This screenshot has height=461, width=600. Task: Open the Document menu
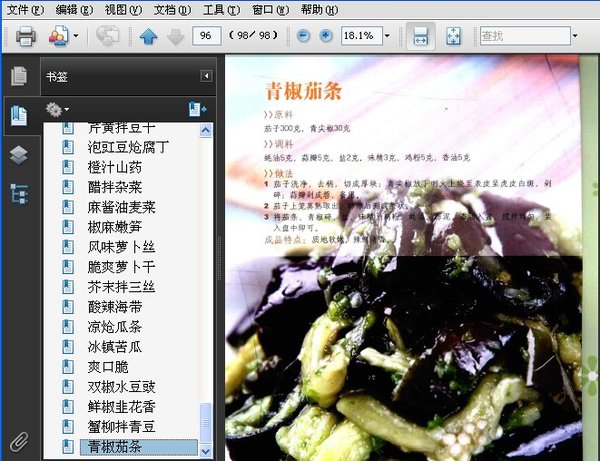(x=172, y=10)
